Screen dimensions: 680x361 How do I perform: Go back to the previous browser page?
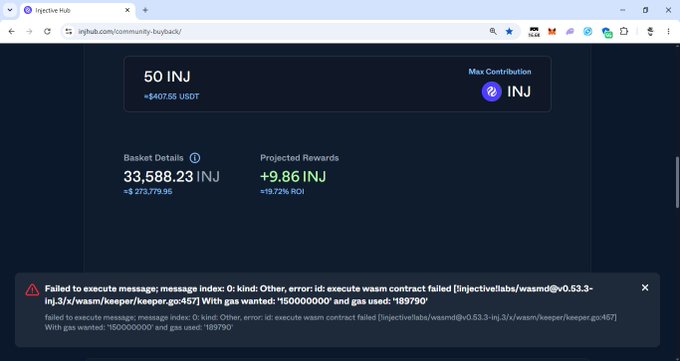(12, 31)
